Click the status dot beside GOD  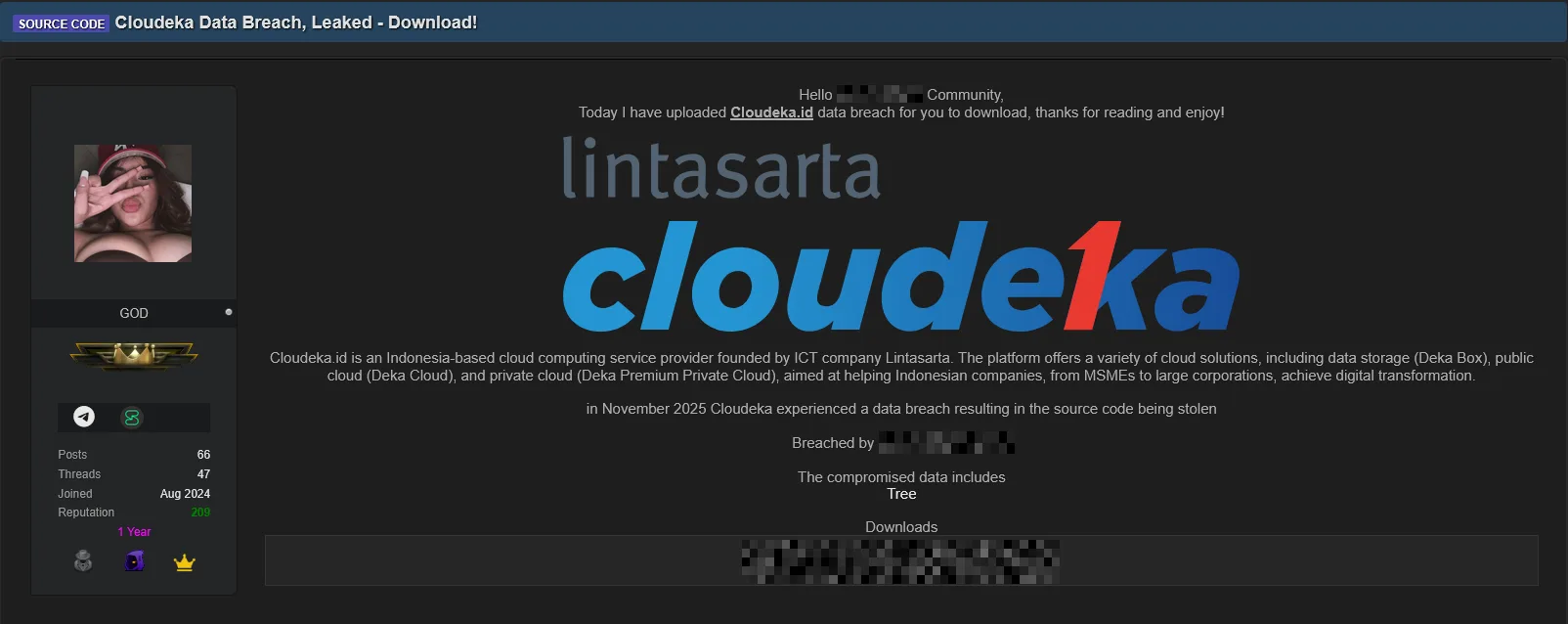point(229,312)
